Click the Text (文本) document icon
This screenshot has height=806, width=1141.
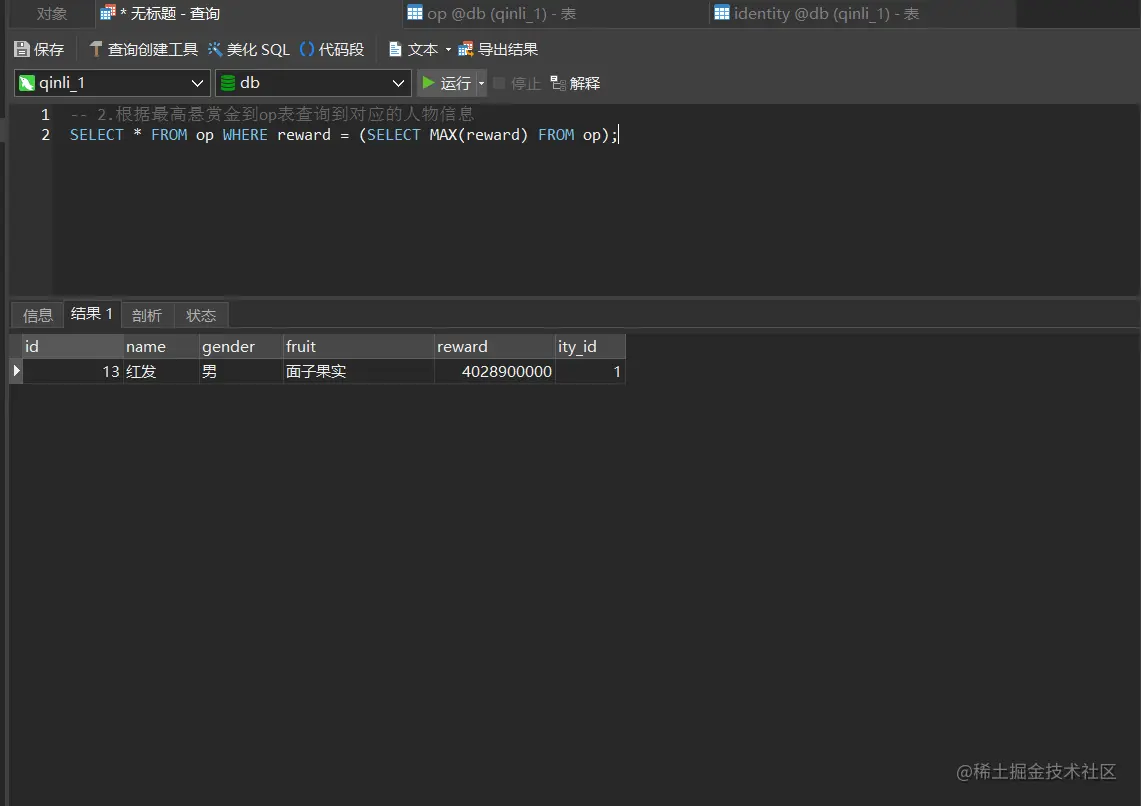click(395, 49)
